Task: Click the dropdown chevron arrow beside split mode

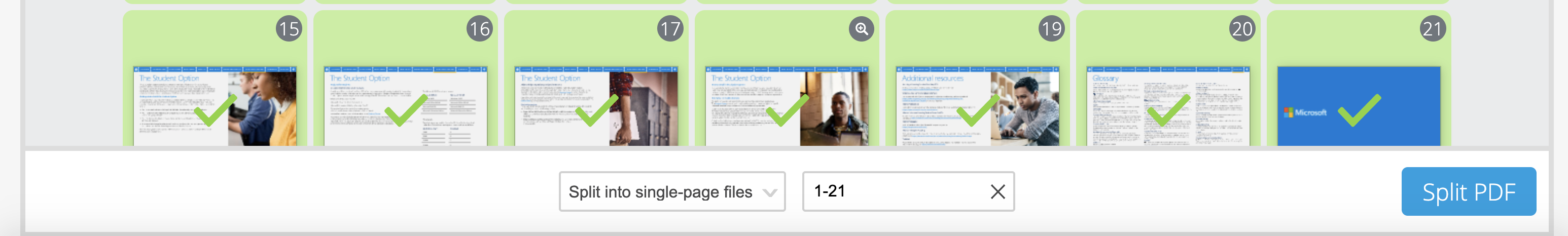Action: 769,193
